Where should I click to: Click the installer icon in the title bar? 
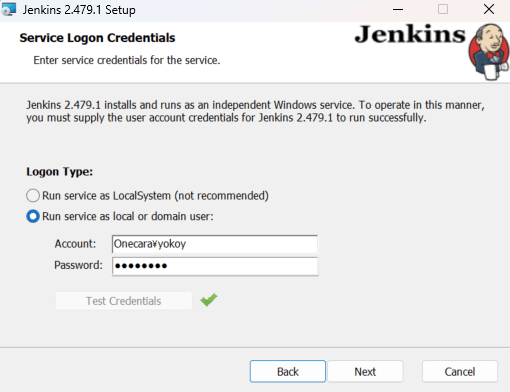[9, 9]
